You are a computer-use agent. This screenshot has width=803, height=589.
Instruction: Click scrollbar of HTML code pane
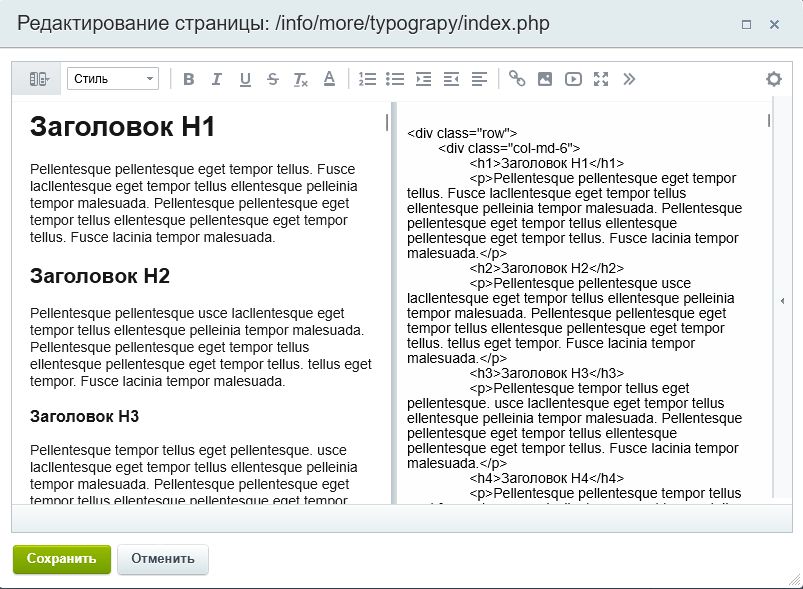coord(769,120)
